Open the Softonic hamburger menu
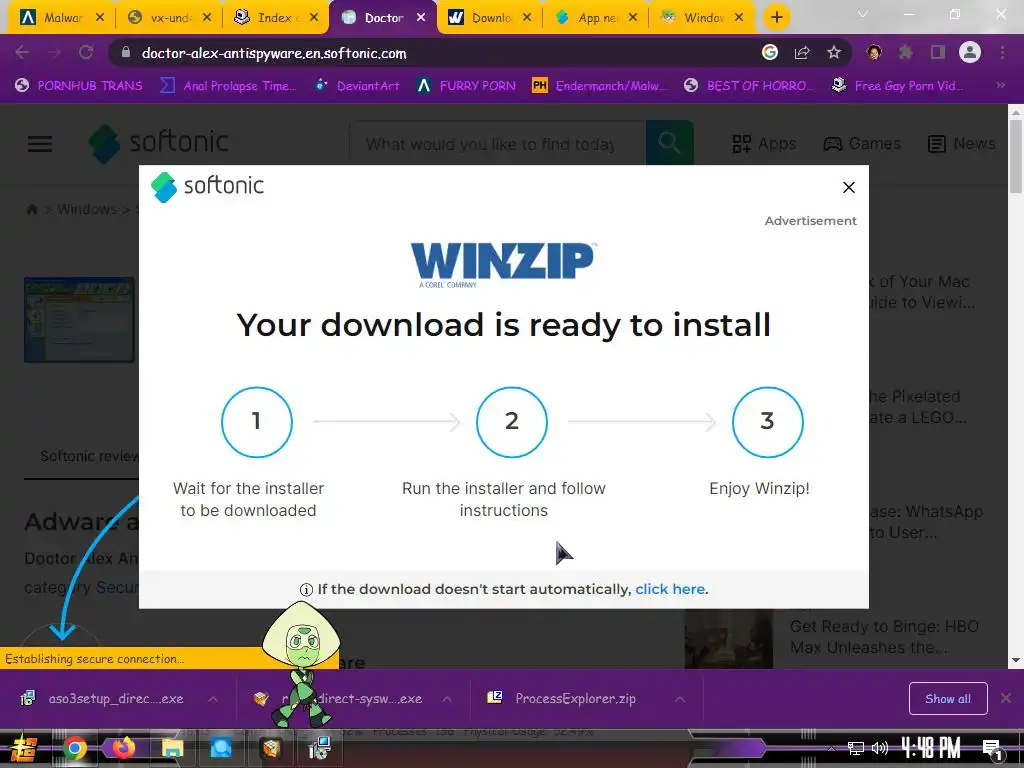 coord(40,144)
